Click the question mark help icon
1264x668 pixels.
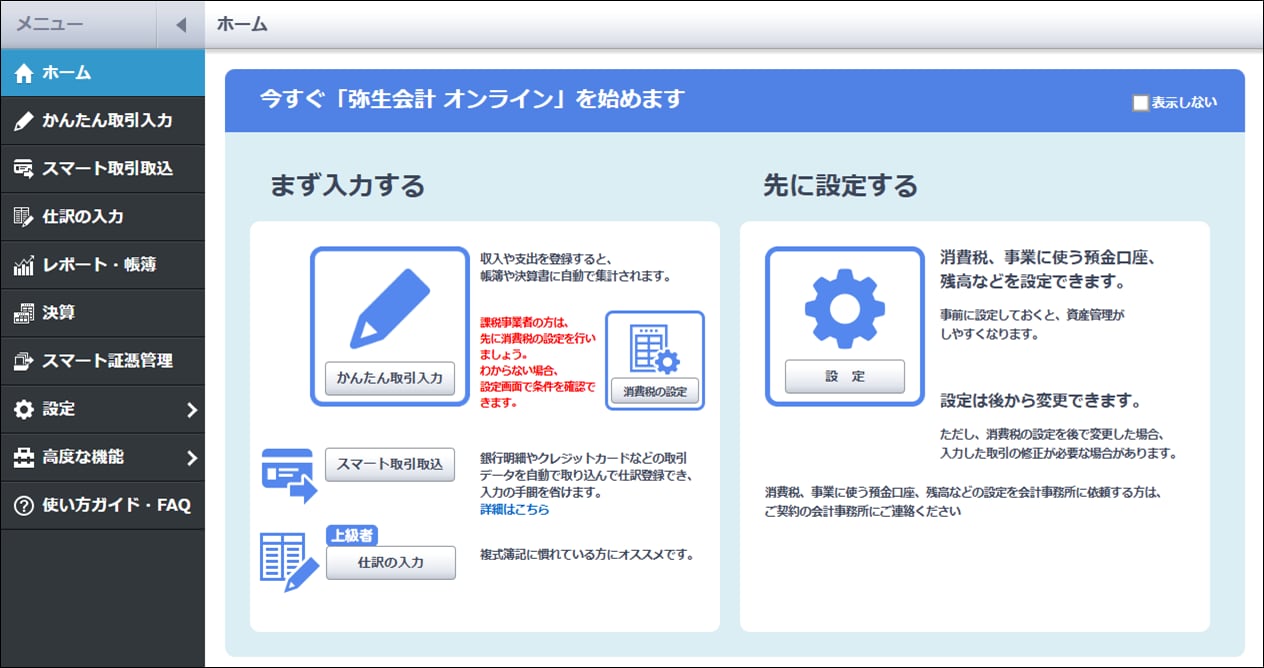point(24,505)
